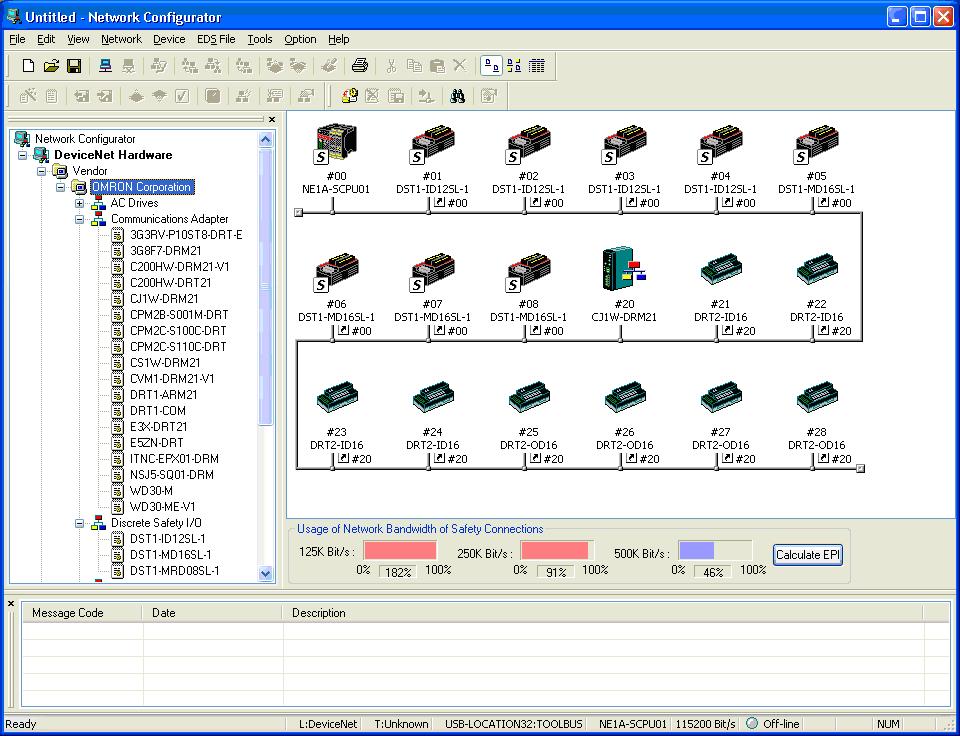Collapse the Discrete Safety I/O node
Image resolution: width=960 pixels, height=736 pixels.
pyautogui.click(x=80, y=523)
